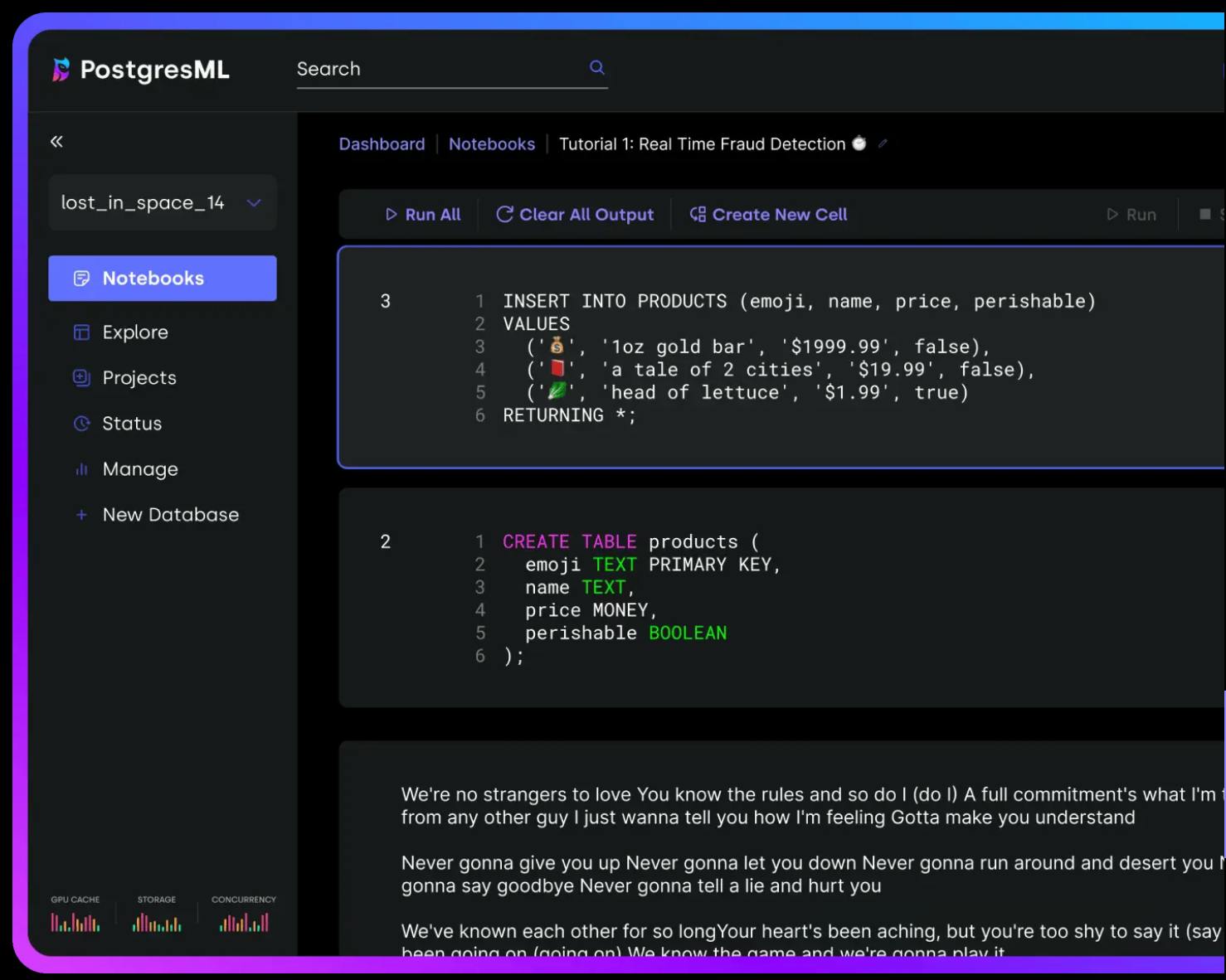1226x980 pixels.
Task: Collapse the sidebar with double chevron
Action: point(56,141)
